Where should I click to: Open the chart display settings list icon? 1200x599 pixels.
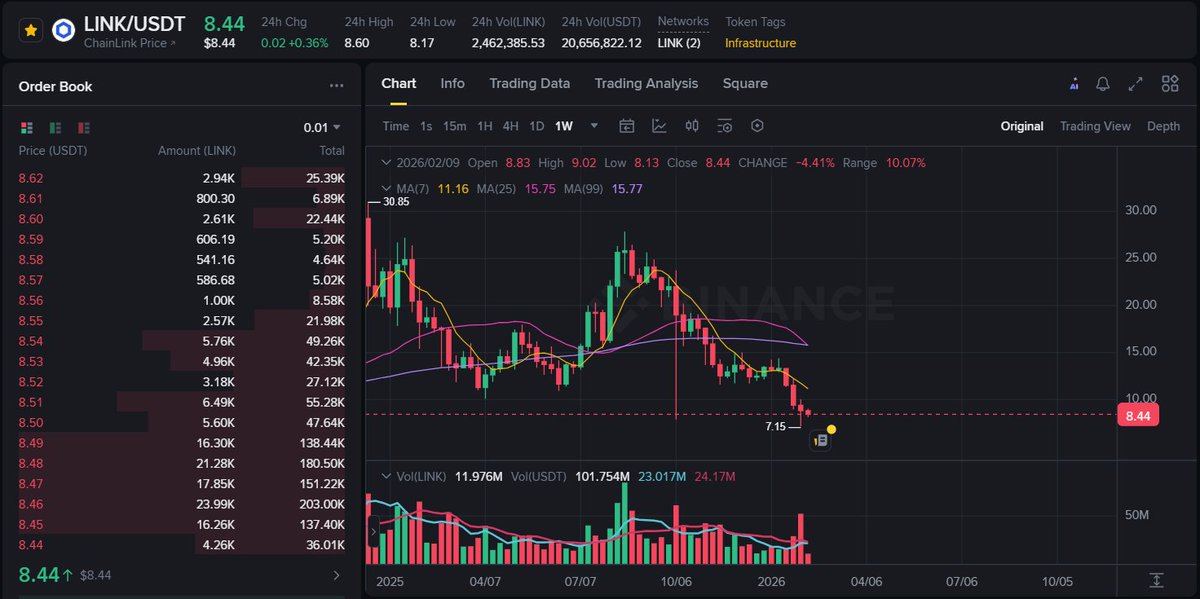pos(725,126)
